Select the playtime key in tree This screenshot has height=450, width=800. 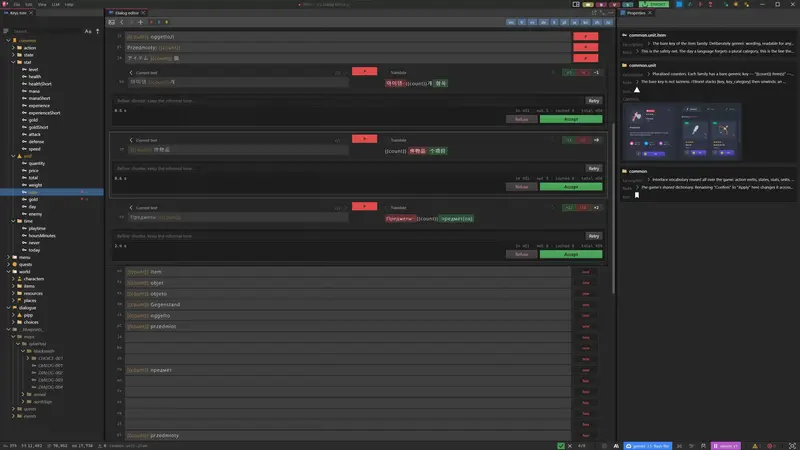(x=37, y=229)
